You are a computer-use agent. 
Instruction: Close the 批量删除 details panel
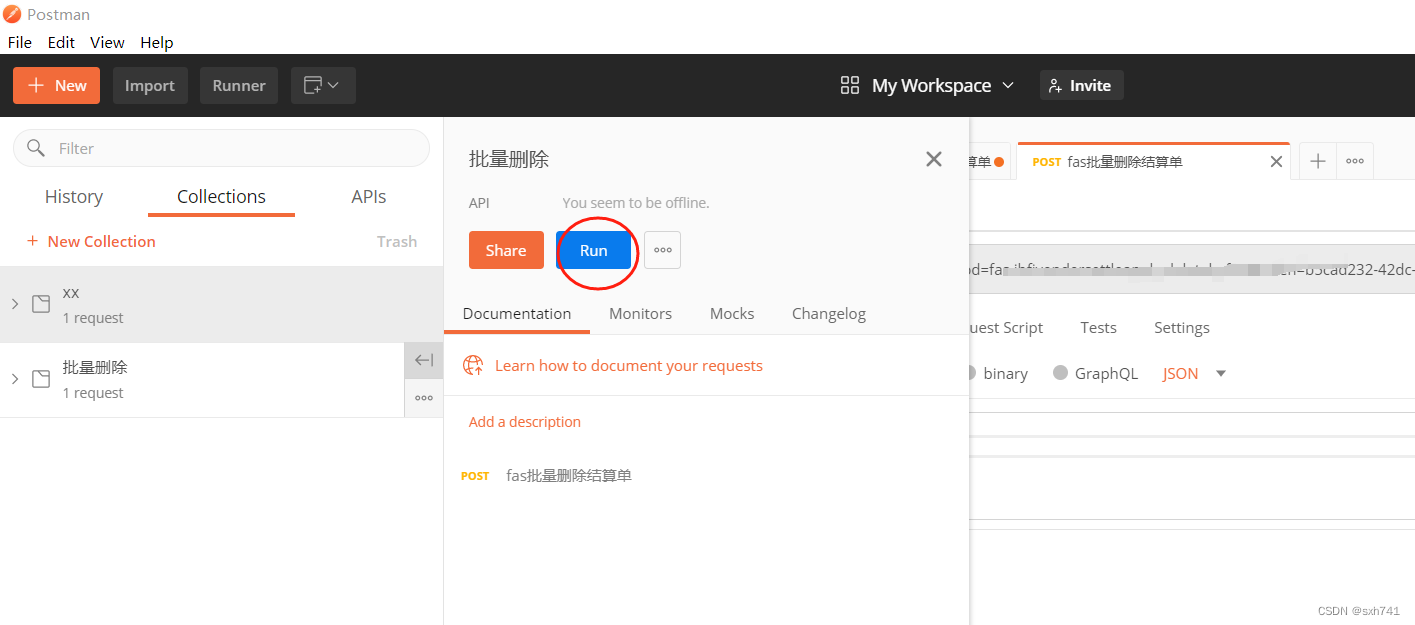coord(934,159)
